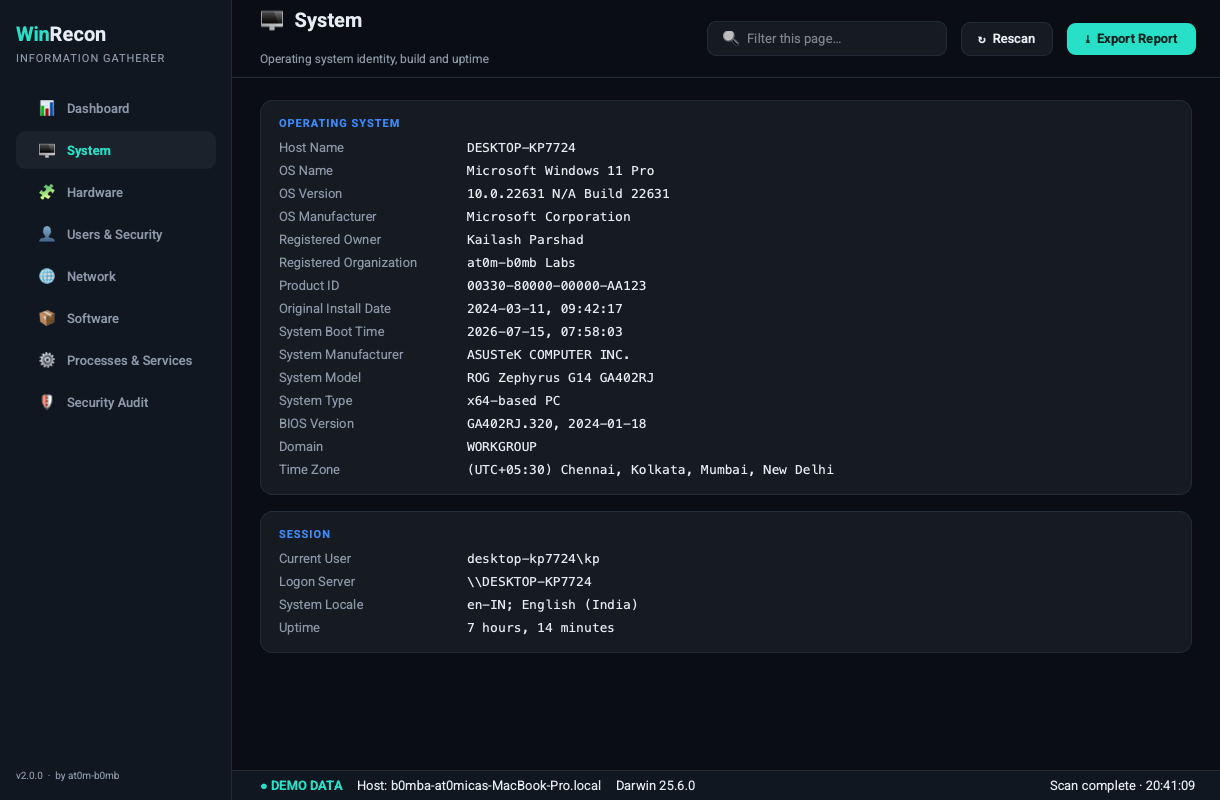Select host name value DESKTOP-KP7724
Screen dimensions: 1220x800
click(521, 148)
